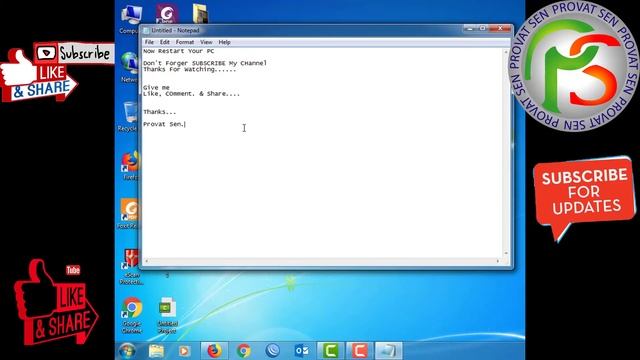Select the Firefox desktop shortcut
Image resolution: width=640 pixels, height=360 pixels.
coord(131,165)
